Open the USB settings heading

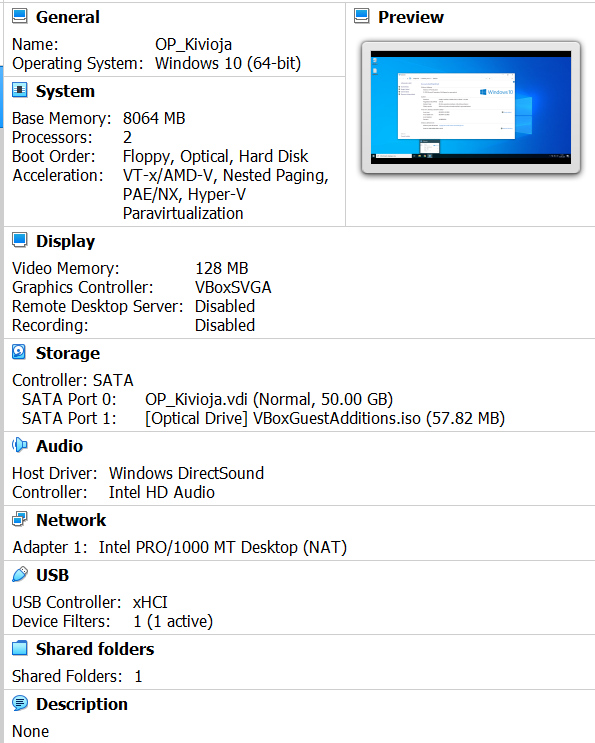point(53,575)
